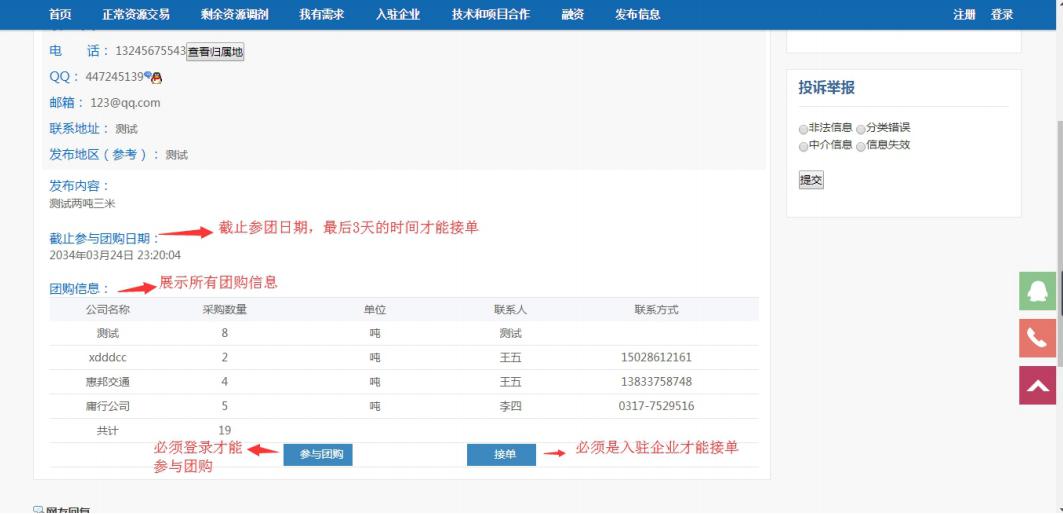This screenshot has height=514, width=1063.
Task: Open the green QQ customer service floating icon
Action: pyautogui.click(x=1039, y=290)
